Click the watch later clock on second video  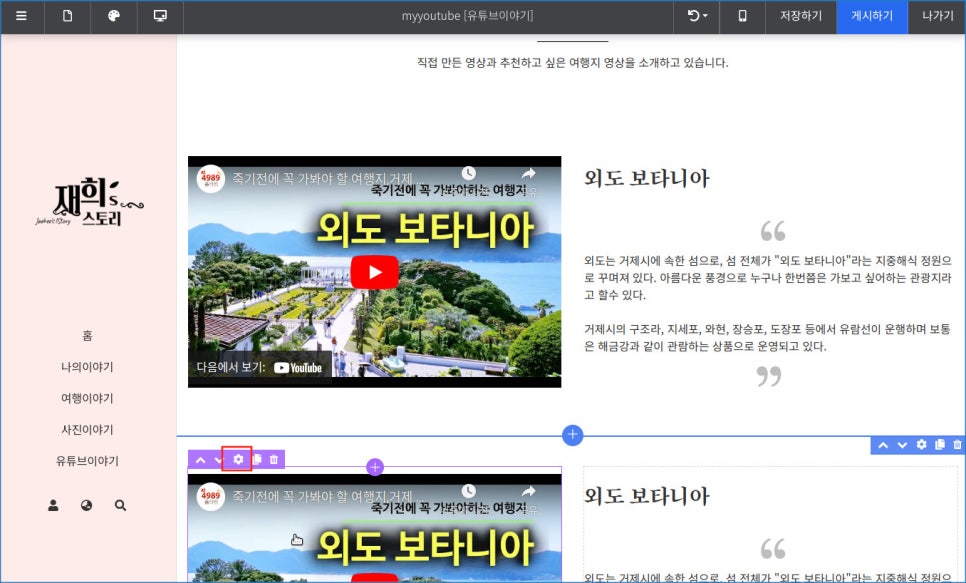[469, 491]
